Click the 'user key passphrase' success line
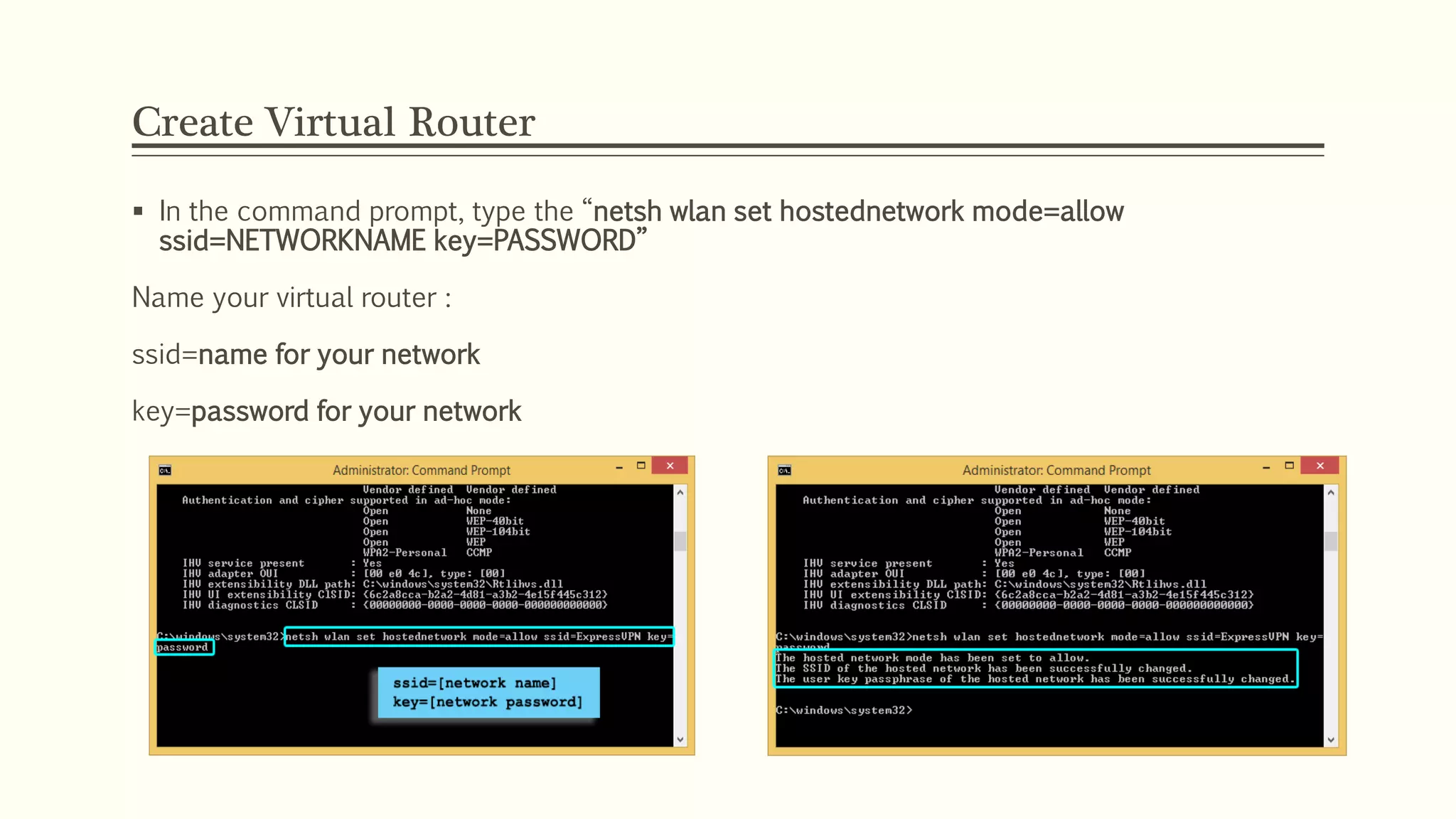Screen dimensions: 1456x819 1035,679
